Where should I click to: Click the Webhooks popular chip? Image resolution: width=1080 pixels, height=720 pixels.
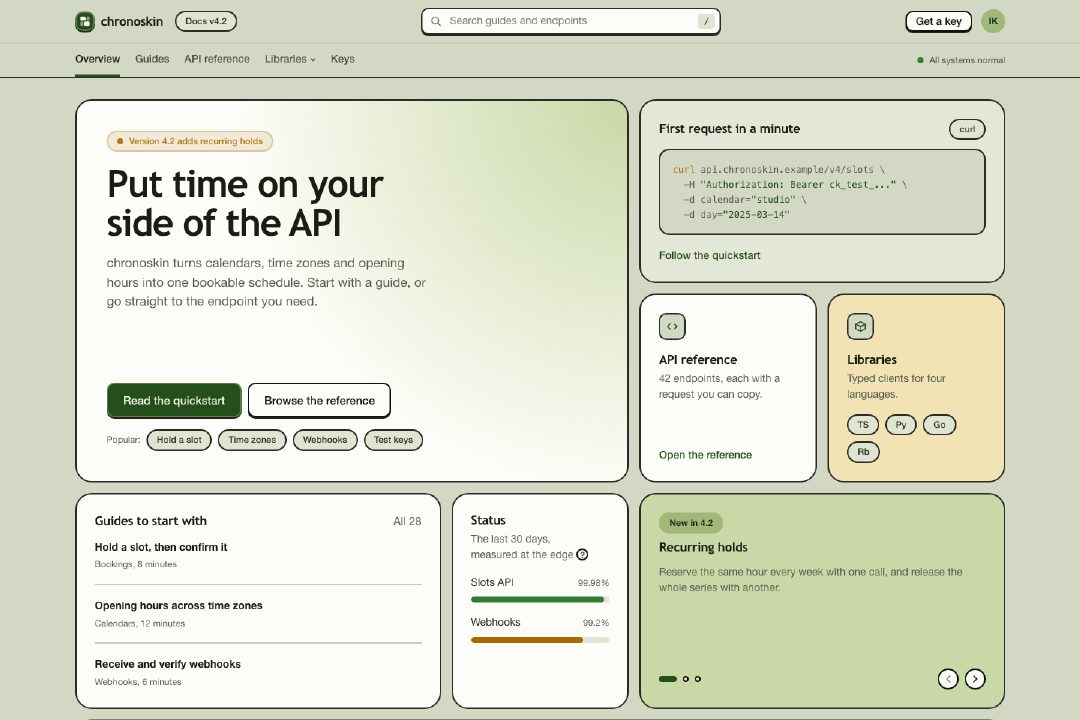click(325, 440)
